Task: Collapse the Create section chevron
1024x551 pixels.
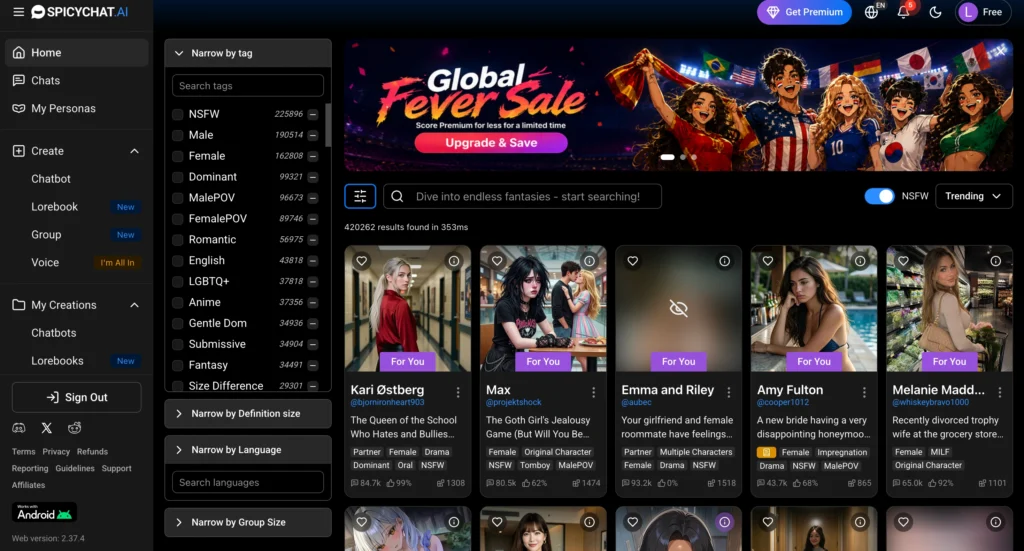Action: [x=135, y=151]
